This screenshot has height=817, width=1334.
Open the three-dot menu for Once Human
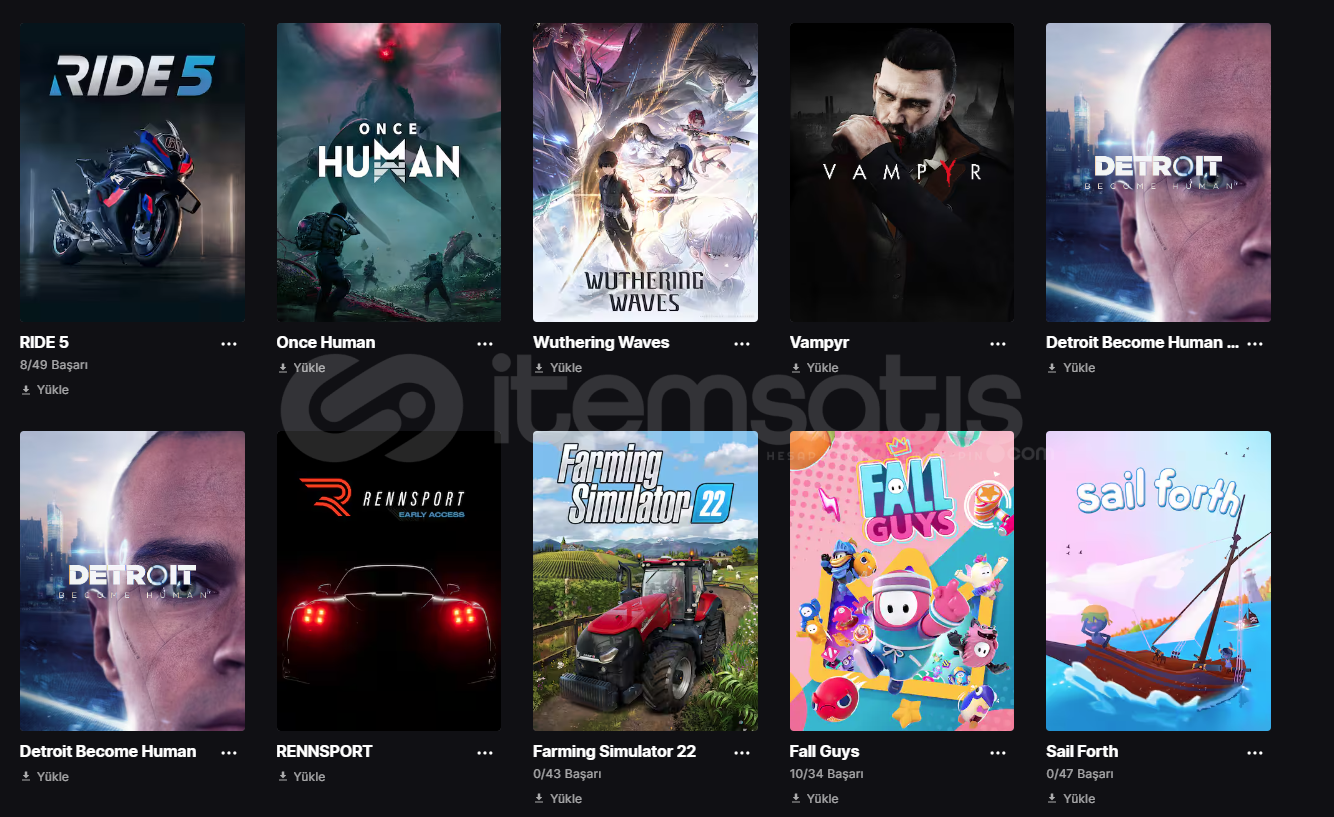[x=485, y=343]
